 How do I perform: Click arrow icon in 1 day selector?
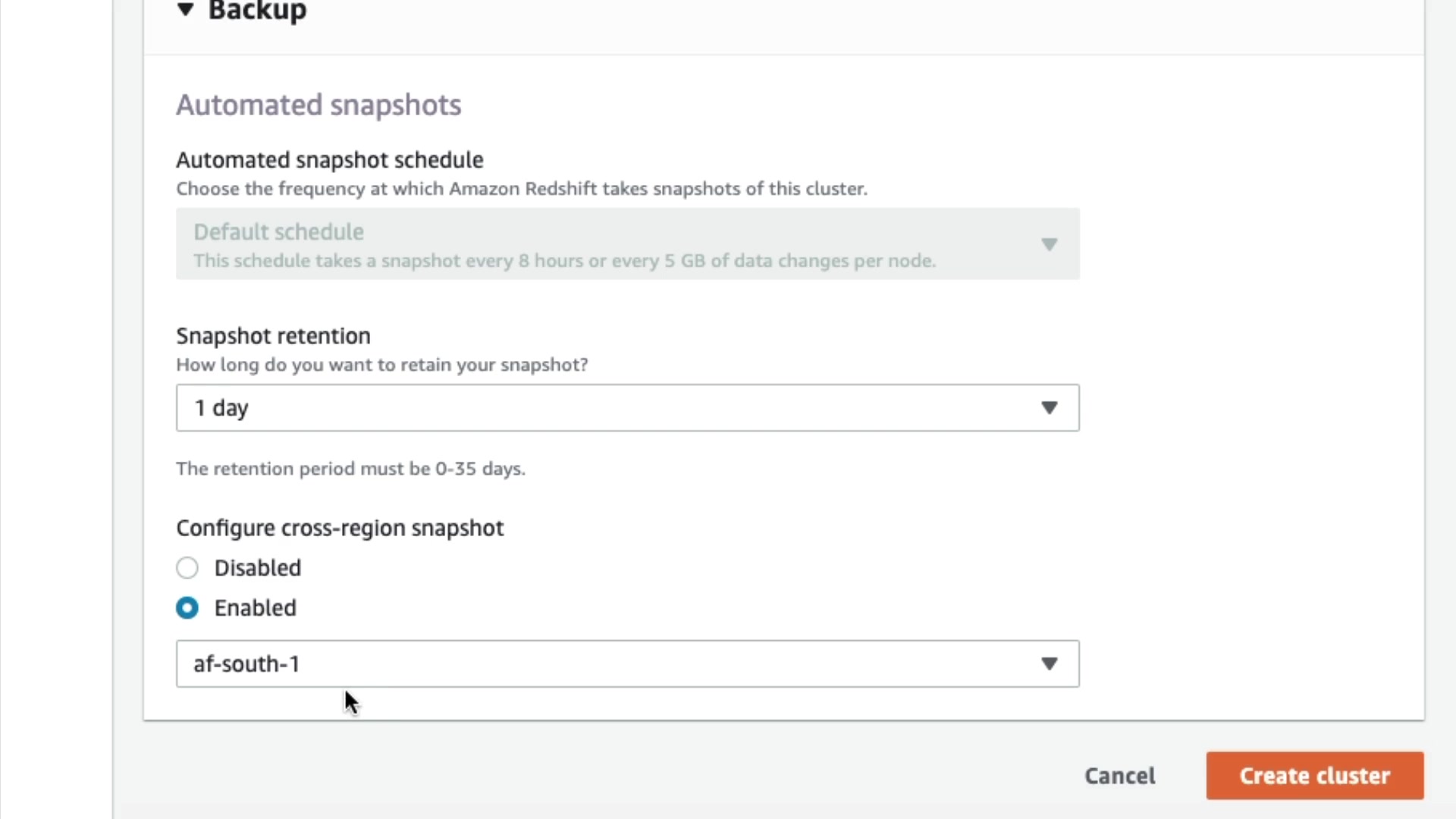pos(1049,408)
